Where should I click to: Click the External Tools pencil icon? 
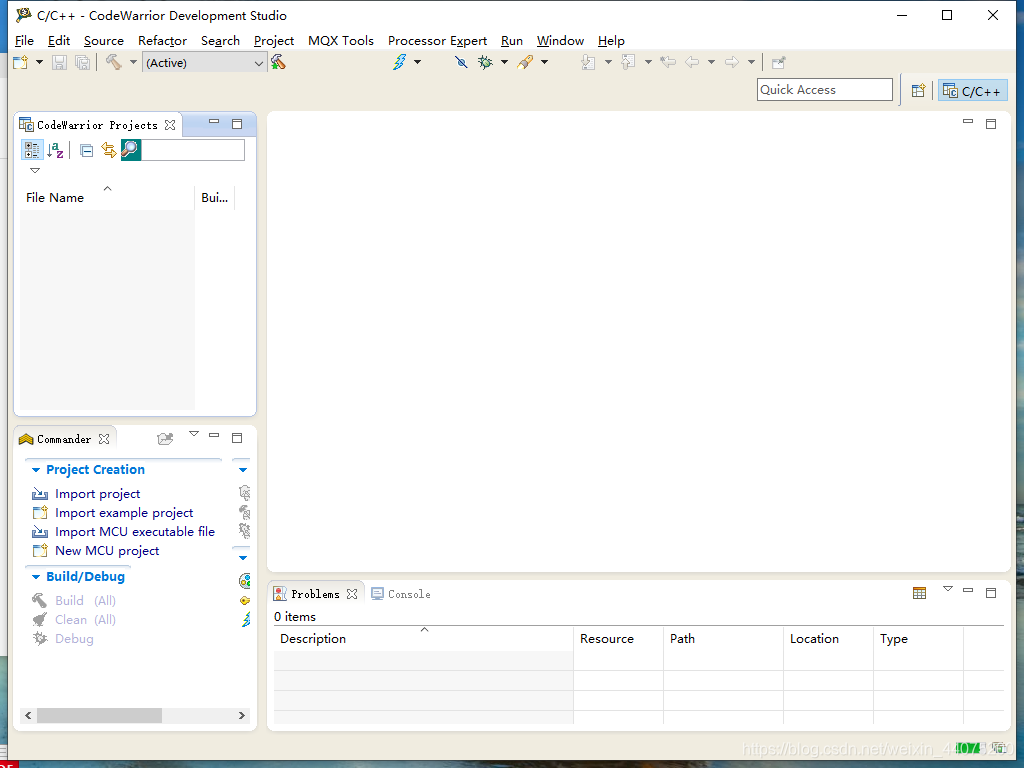pyautogui.click(x=525, y=63)
